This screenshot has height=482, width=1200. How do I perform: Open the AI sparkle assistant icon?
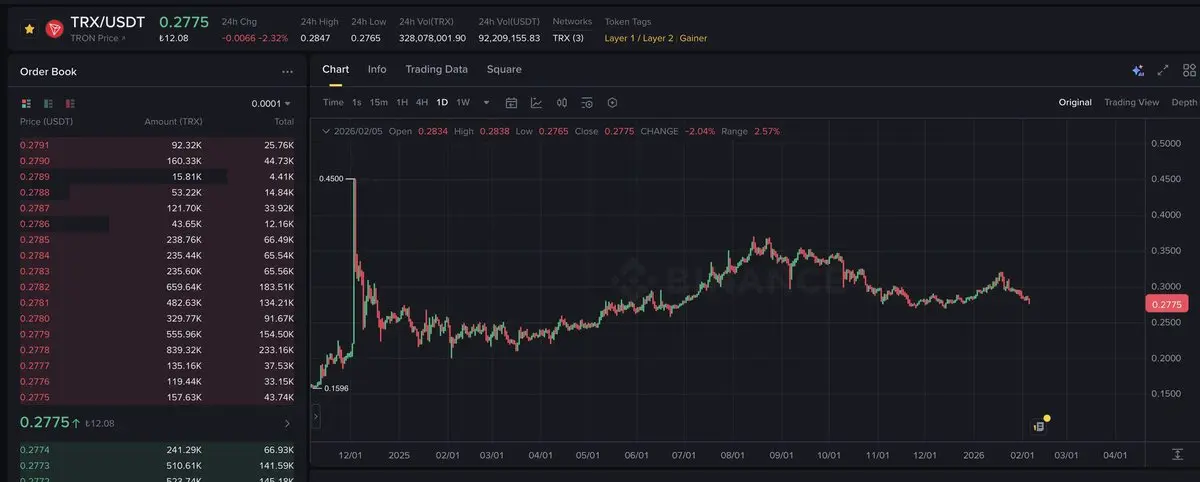pos(1137,70)
